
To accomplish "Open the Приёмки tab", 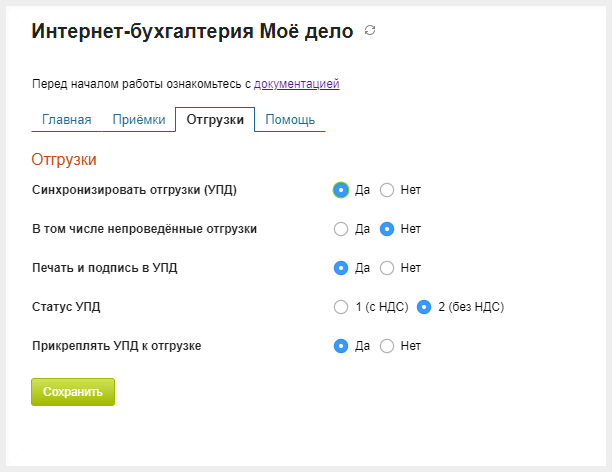I will tap(139, 120).
